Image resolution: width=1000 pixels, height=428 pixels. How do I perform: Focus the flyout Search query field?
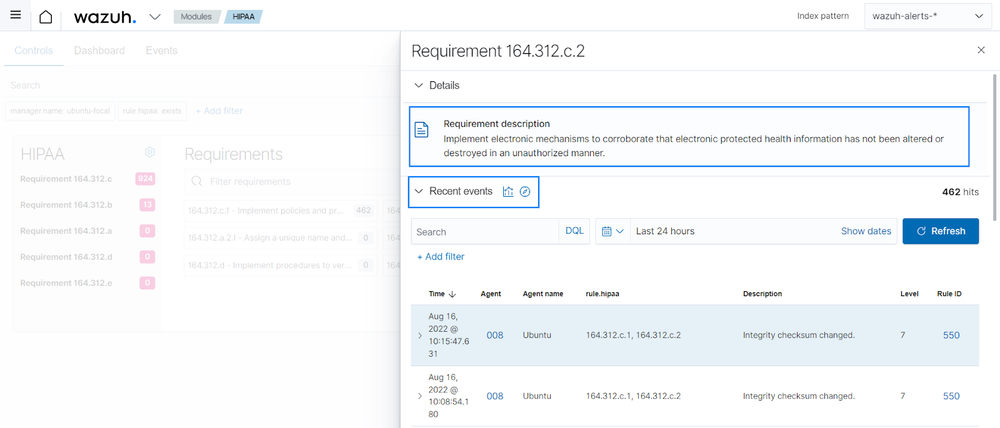click(x=485, y=232)
